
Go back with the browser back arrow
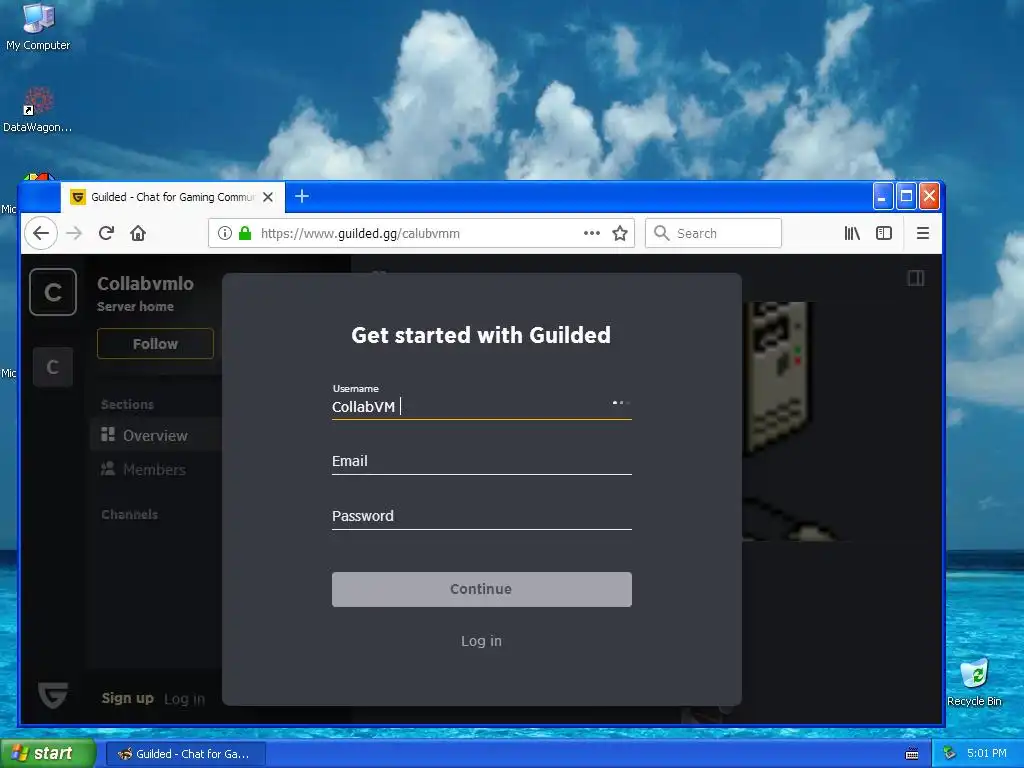[x=41, y=233]
